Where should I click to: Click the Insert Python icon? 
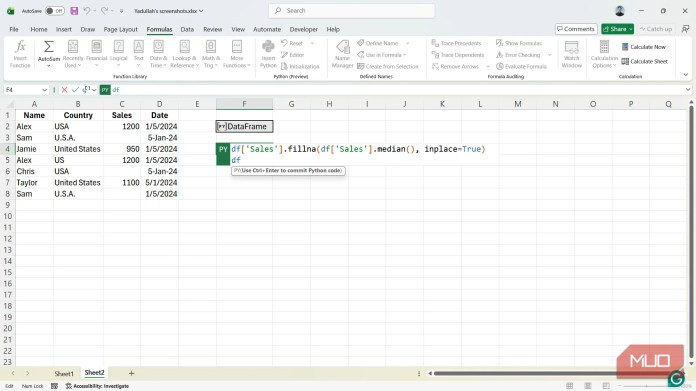coord(268,54)
